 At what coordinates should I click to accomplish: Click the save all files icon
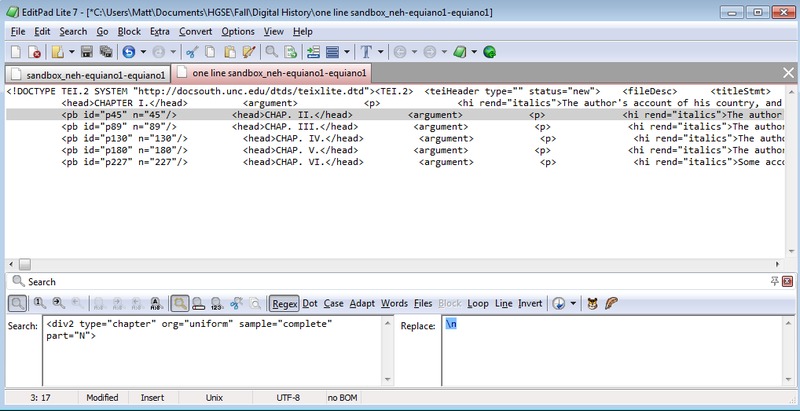coord(106,52)
